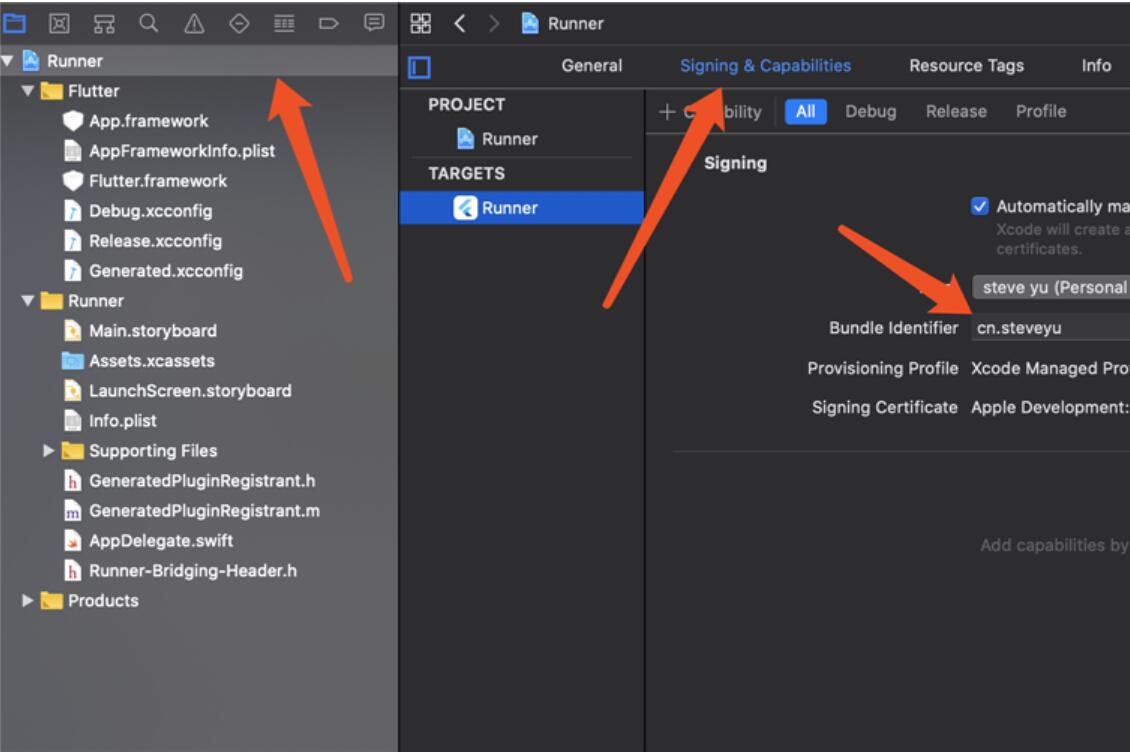Open AppDelegate.swift
The width and height of the screenshot is (1130, 752).
pyautogui.click(x=161, y=541)
